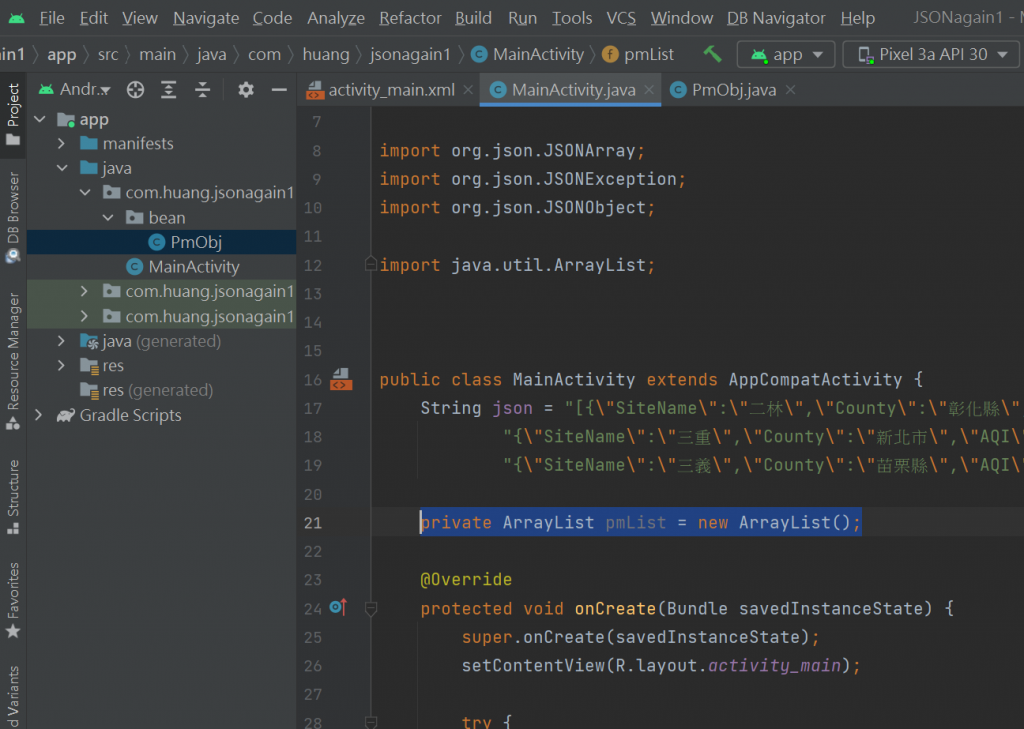Image resolution: width=1024 pixels, height=729 pixels.
Task: Toggle the Favorites tool window
Action: [13, 600]
